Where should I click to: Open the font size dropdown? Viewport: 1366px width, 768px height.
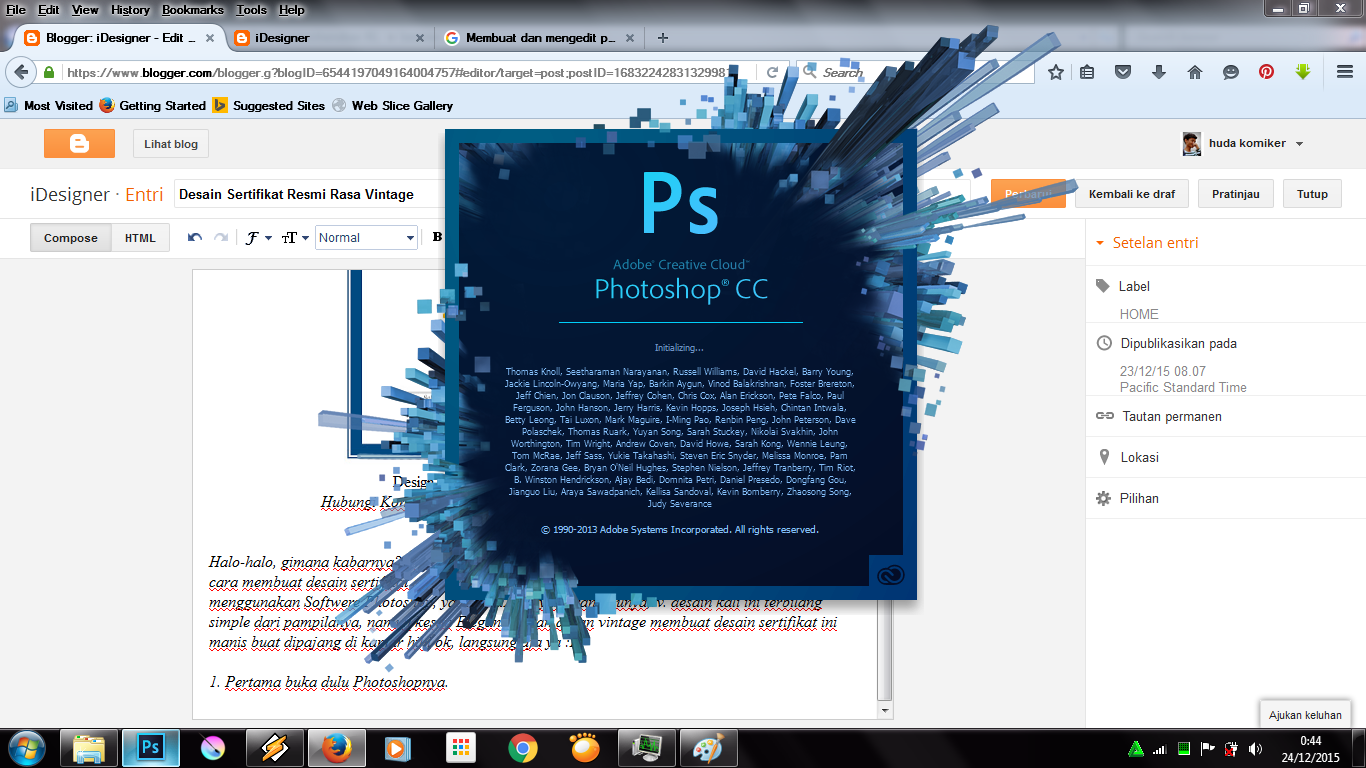point(295,238)
